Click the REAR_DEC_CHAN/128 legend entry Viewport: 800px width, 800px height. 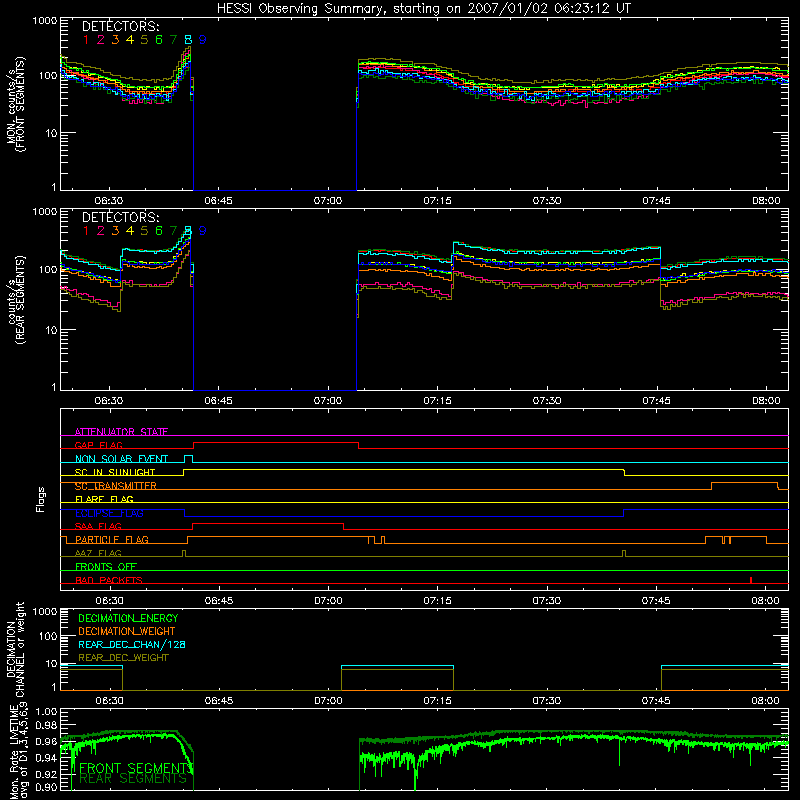point(132,644)
